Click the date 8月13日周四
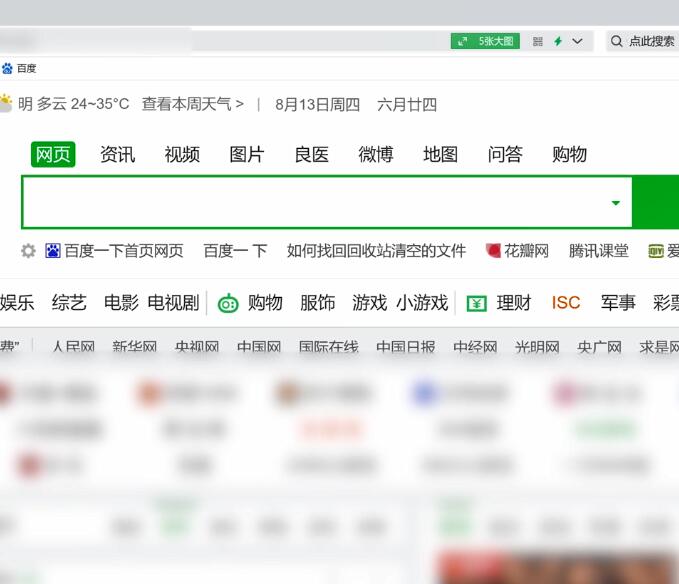The image size is (679, 584). (x=317, y=104)
